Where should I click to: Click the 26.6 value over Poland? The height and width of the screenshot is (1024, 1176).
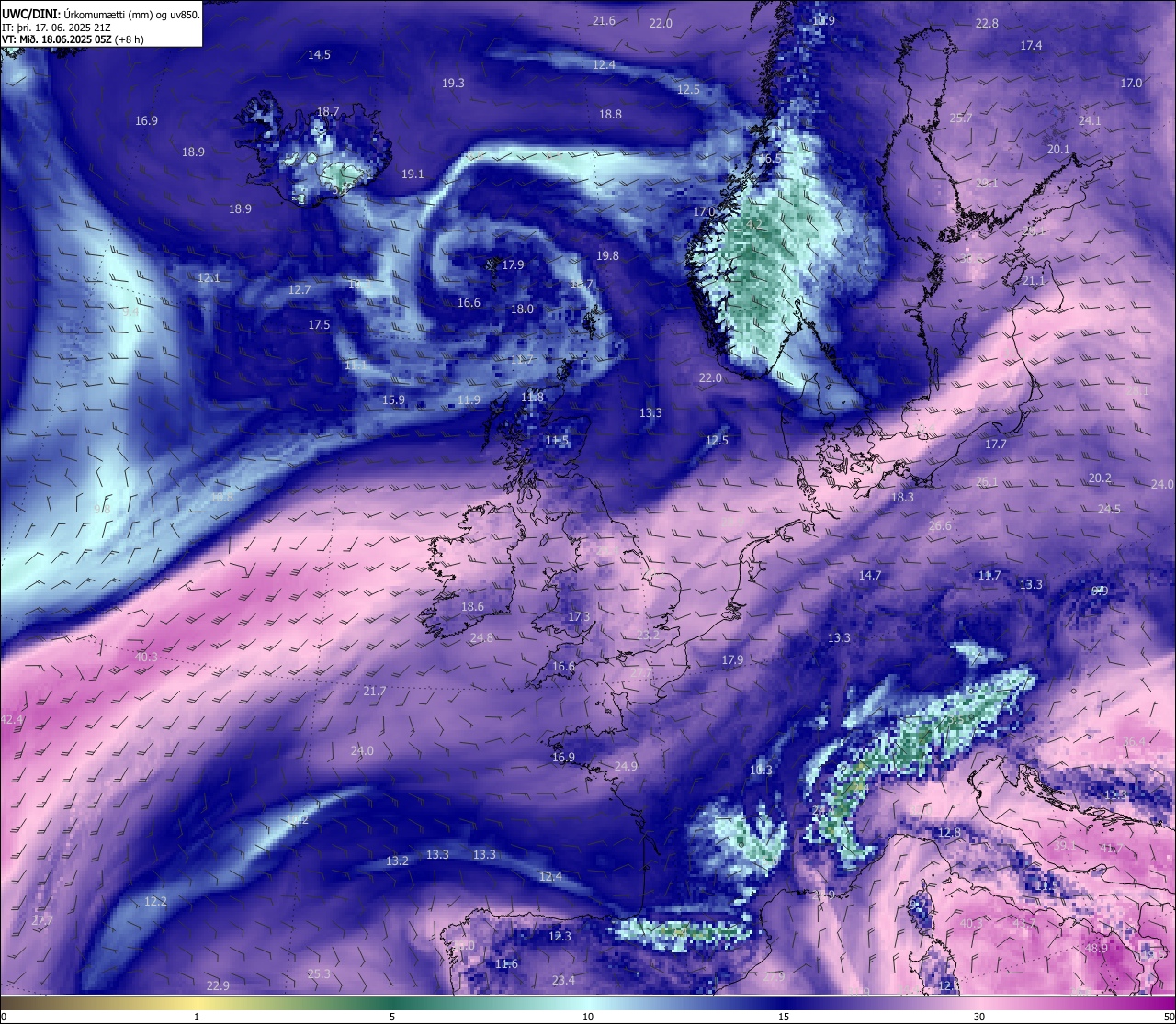pyautogui.click(x=940, y=526)
